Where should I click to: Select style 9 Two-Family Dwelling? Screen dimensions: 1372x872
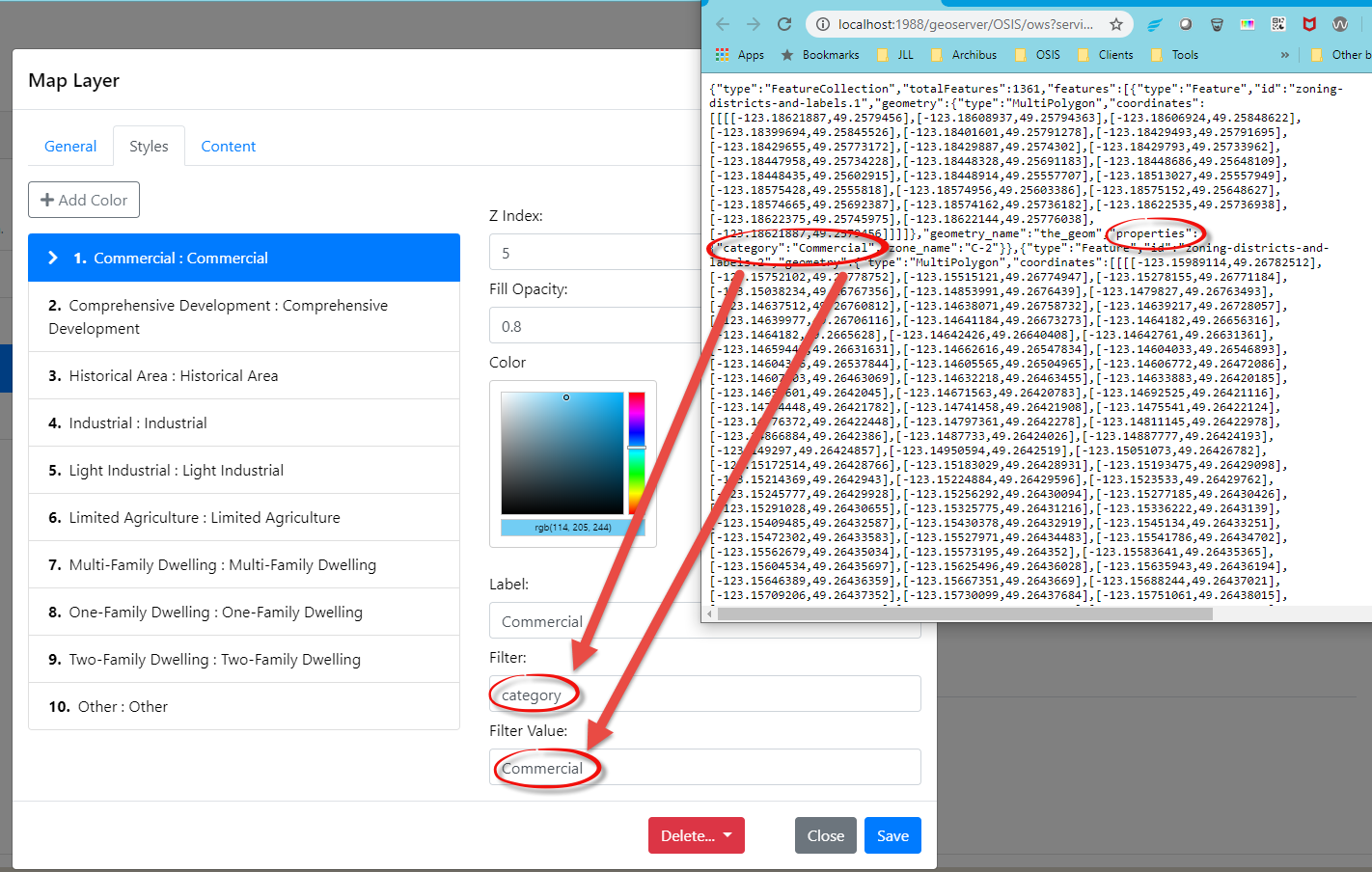pos(244,659)
